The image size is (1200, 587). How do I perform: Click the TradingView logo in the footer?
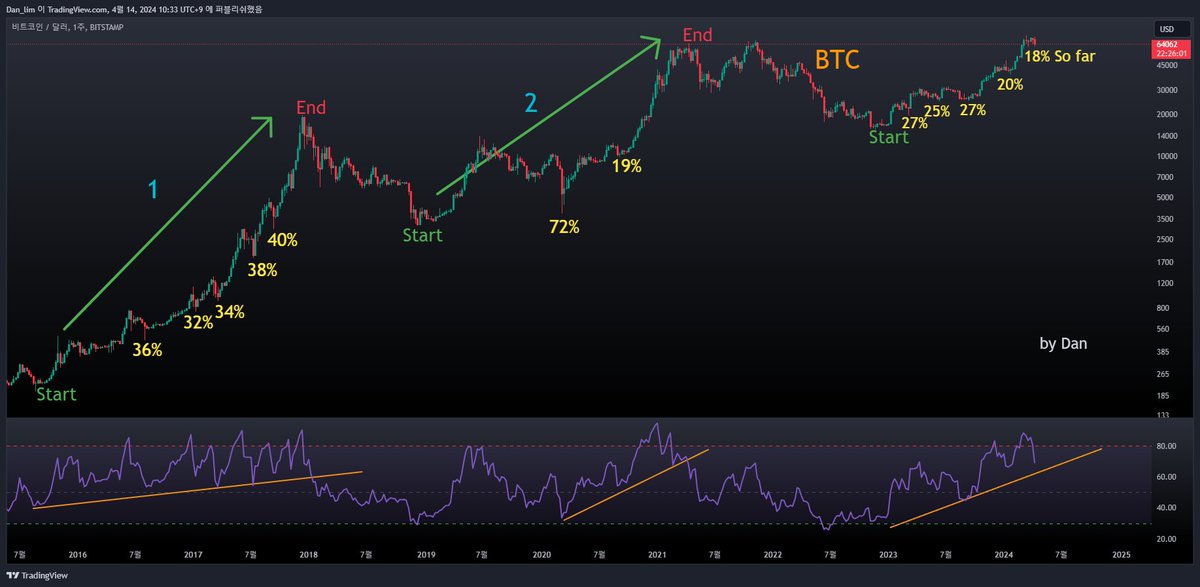(x=39, y=577)
